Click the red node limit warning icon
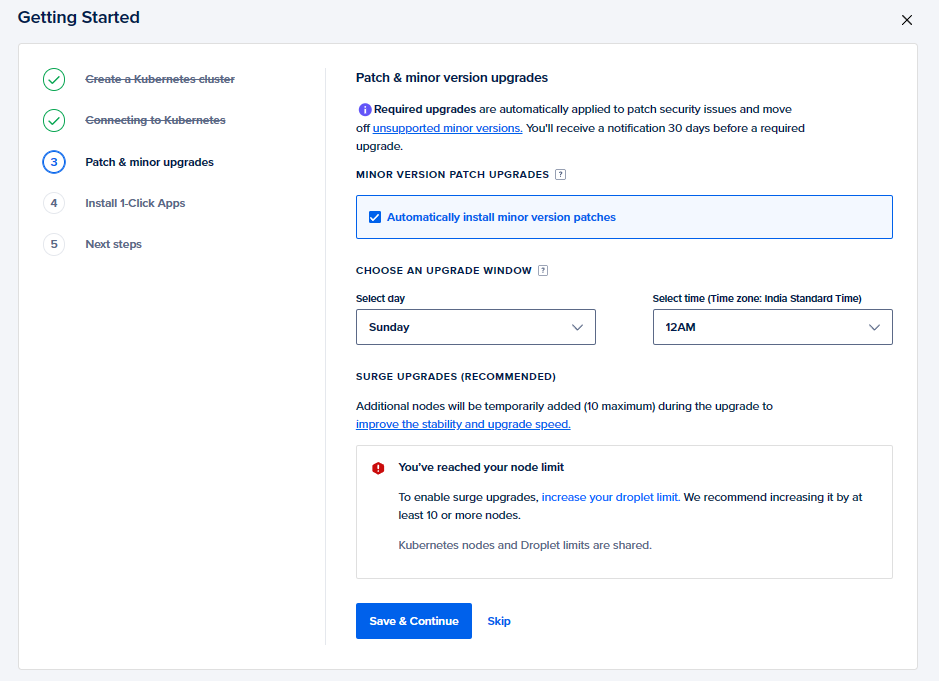This screenshot has height=681, width=939. coord(378,468)
